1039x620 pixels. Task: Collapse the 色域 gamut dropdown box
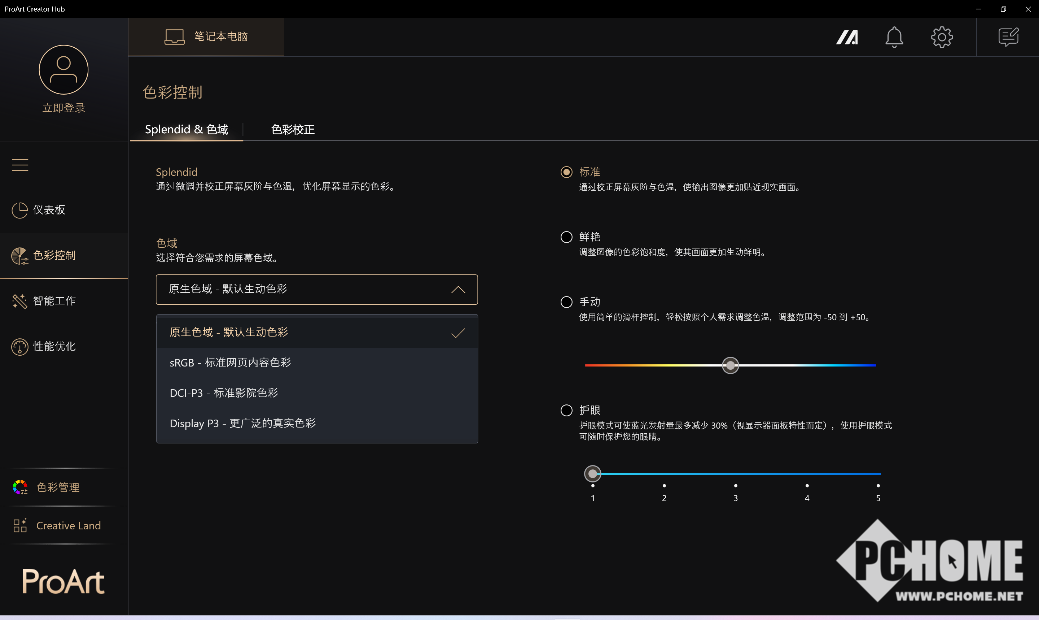317,289
